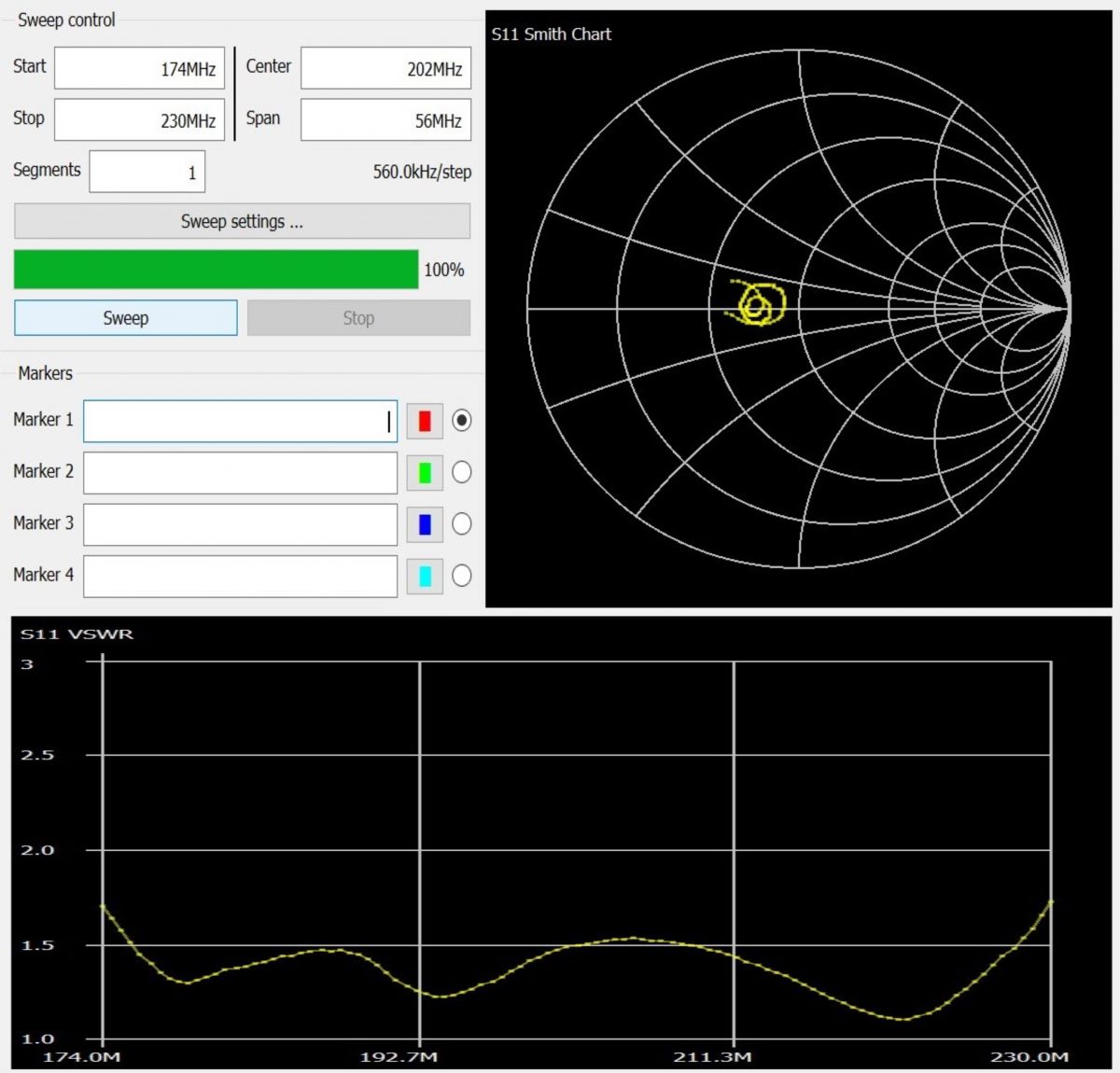Open the Sweep settings dialog
This screenshot has height=1073, width=1120.
tap(242, 221)
